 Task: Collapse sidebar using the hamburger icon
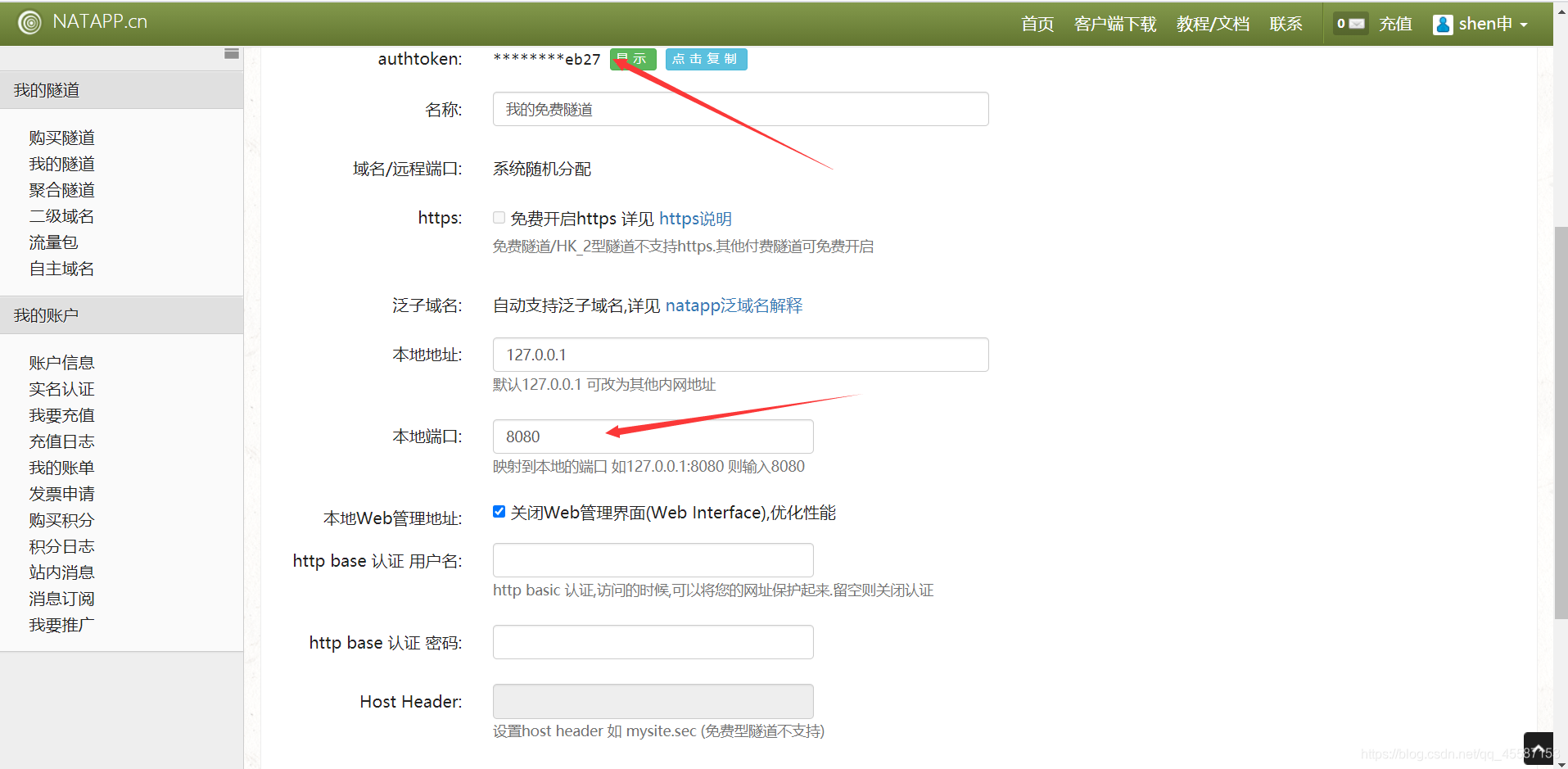coord(232,53)
